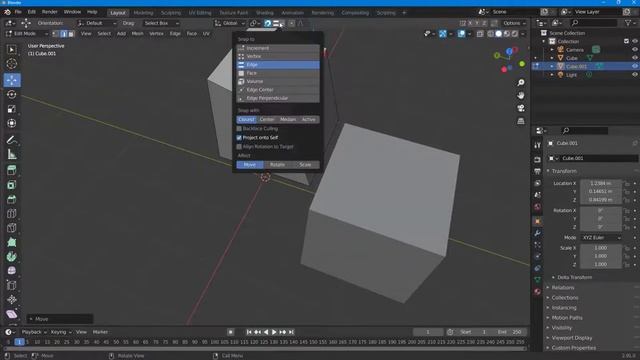This screenshot has width=640, height=360.
Task: Click the timeline Play button
Action: tap(274, 332)
